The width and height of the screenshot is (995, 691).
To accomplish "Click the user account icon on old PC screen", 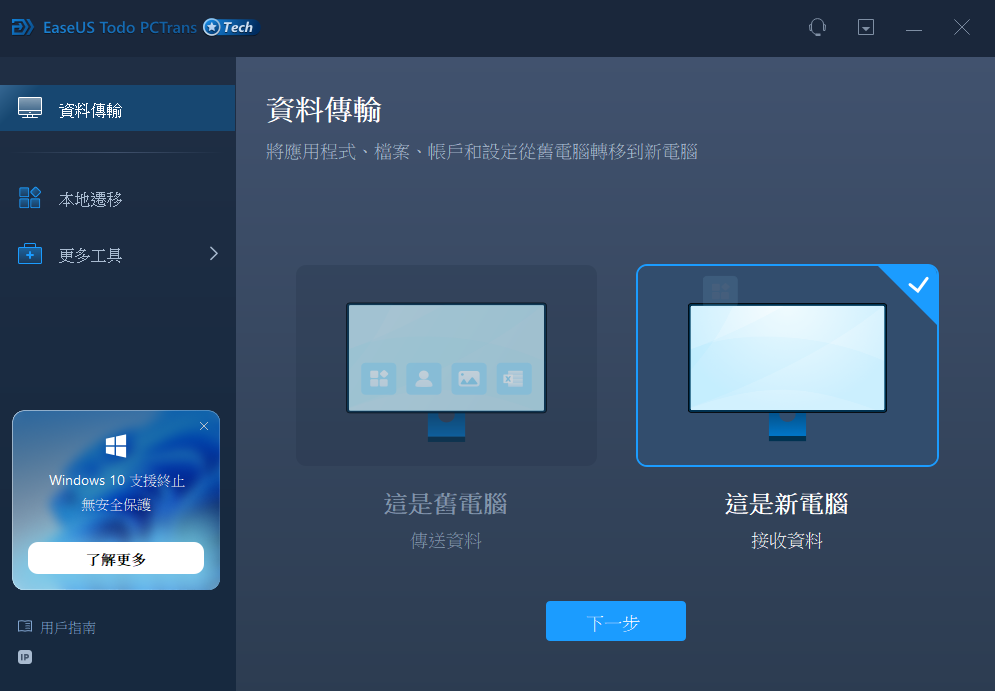I will [x=424, y=378].
